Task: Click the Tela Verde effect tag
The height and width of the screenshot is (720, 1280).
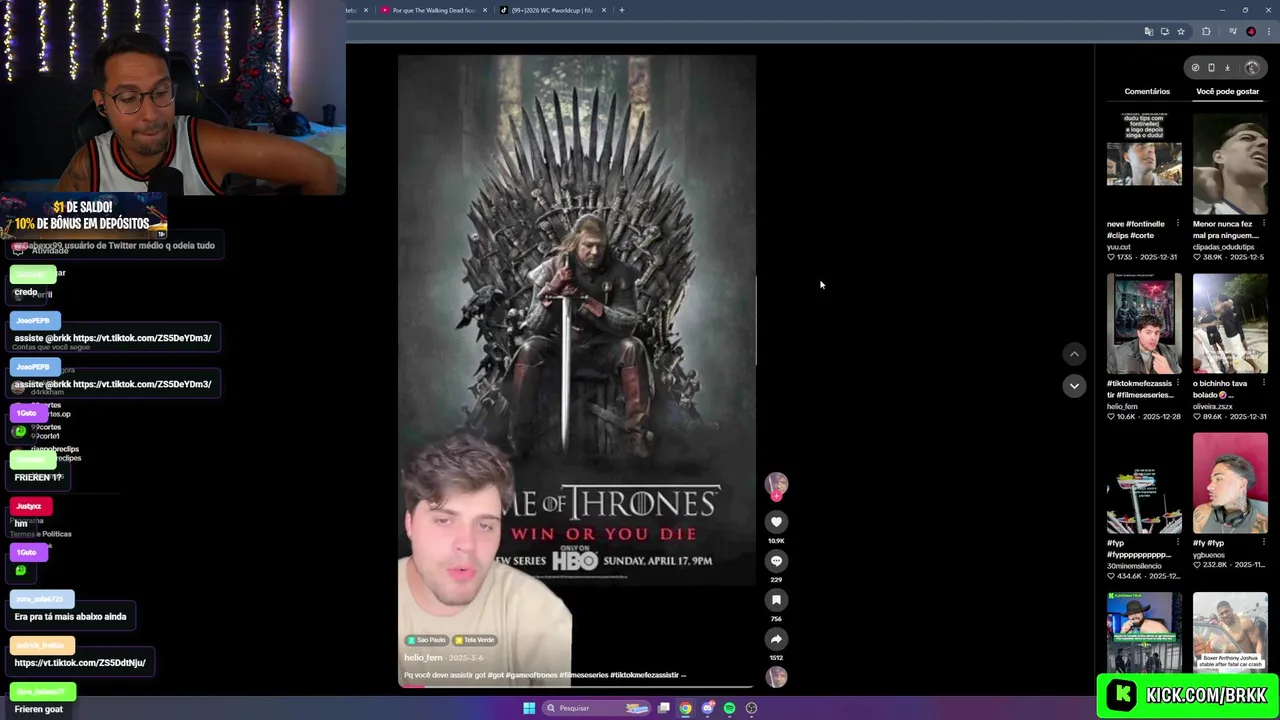Action: coord(475,640)
